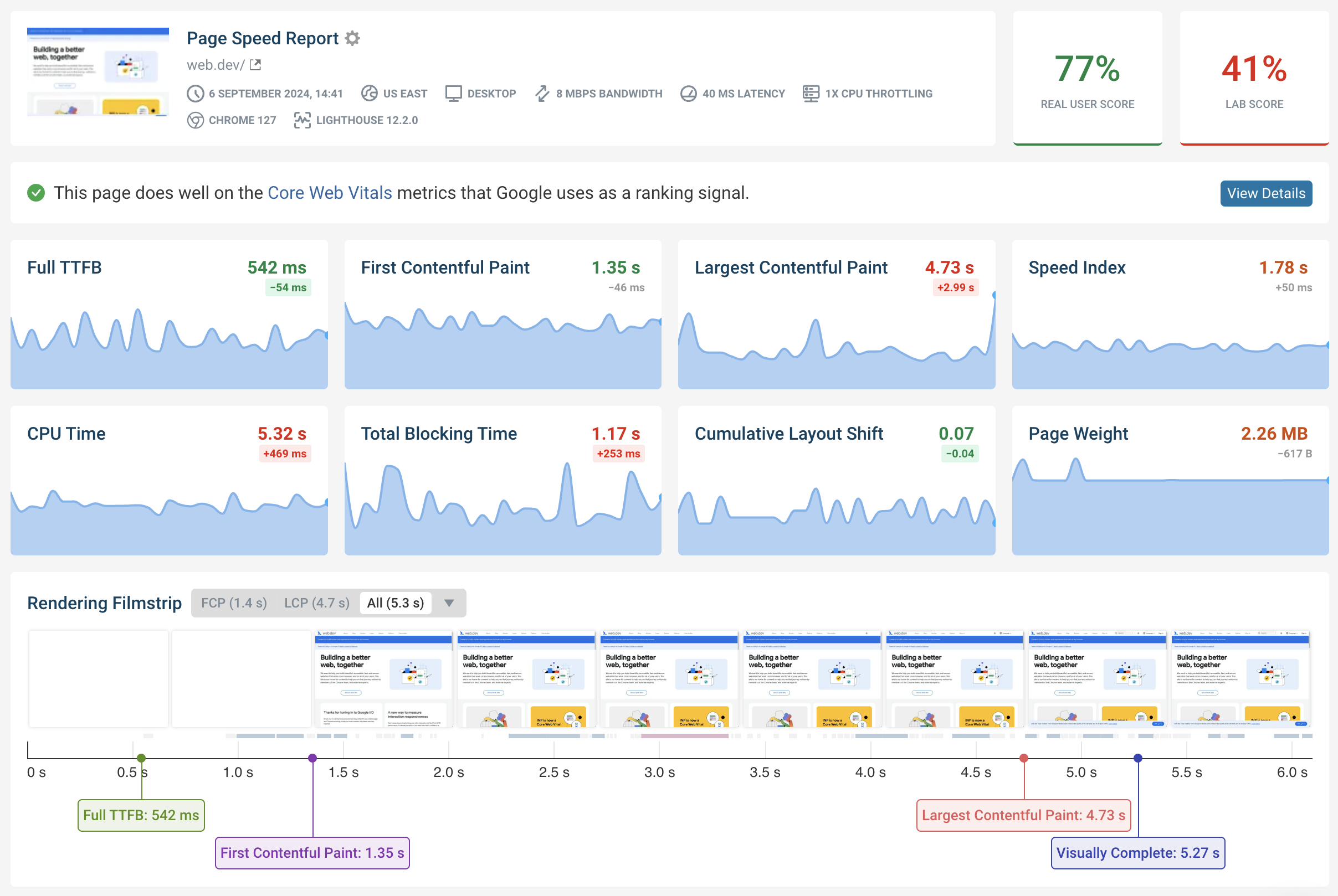Viewport: 1338px width, 896px height.
Task: Open the 41% Lab Score card
Action: [x=1254, y=78]
